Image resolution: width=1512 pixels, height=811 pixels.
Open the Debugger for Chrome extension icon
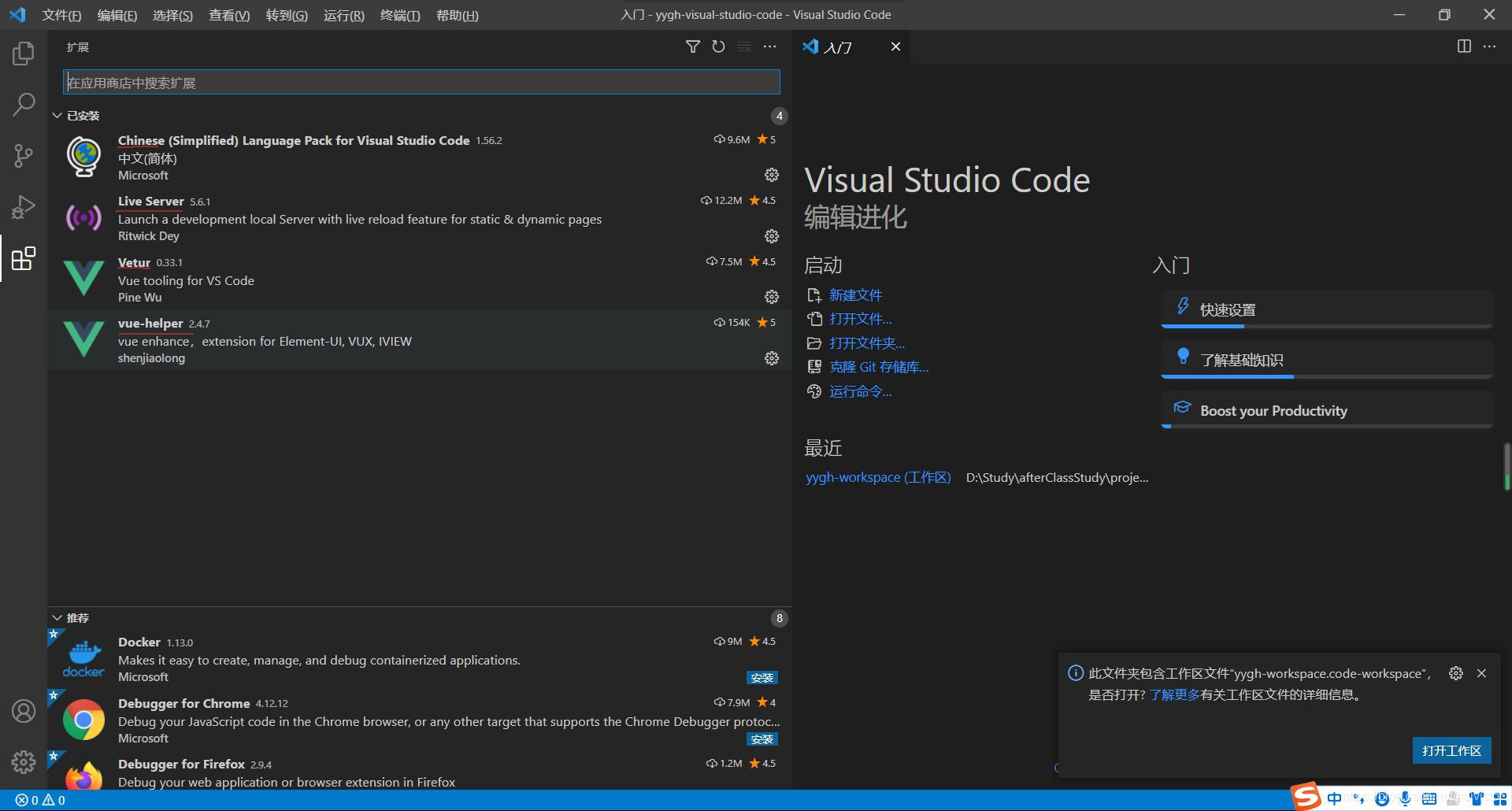click(83, 720)
